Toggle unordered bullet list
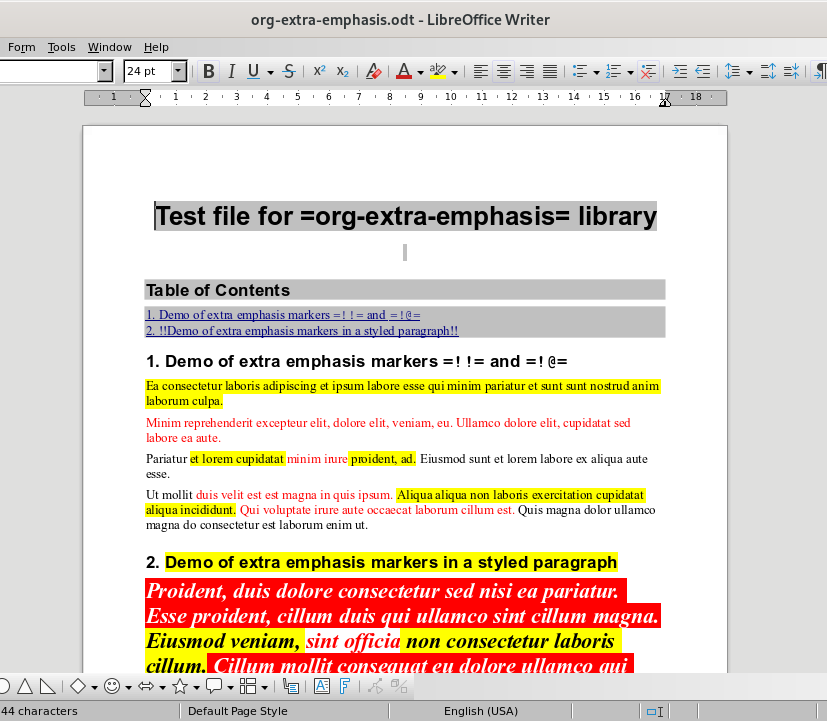The image size is (827, 721). (x=580, y=71)
